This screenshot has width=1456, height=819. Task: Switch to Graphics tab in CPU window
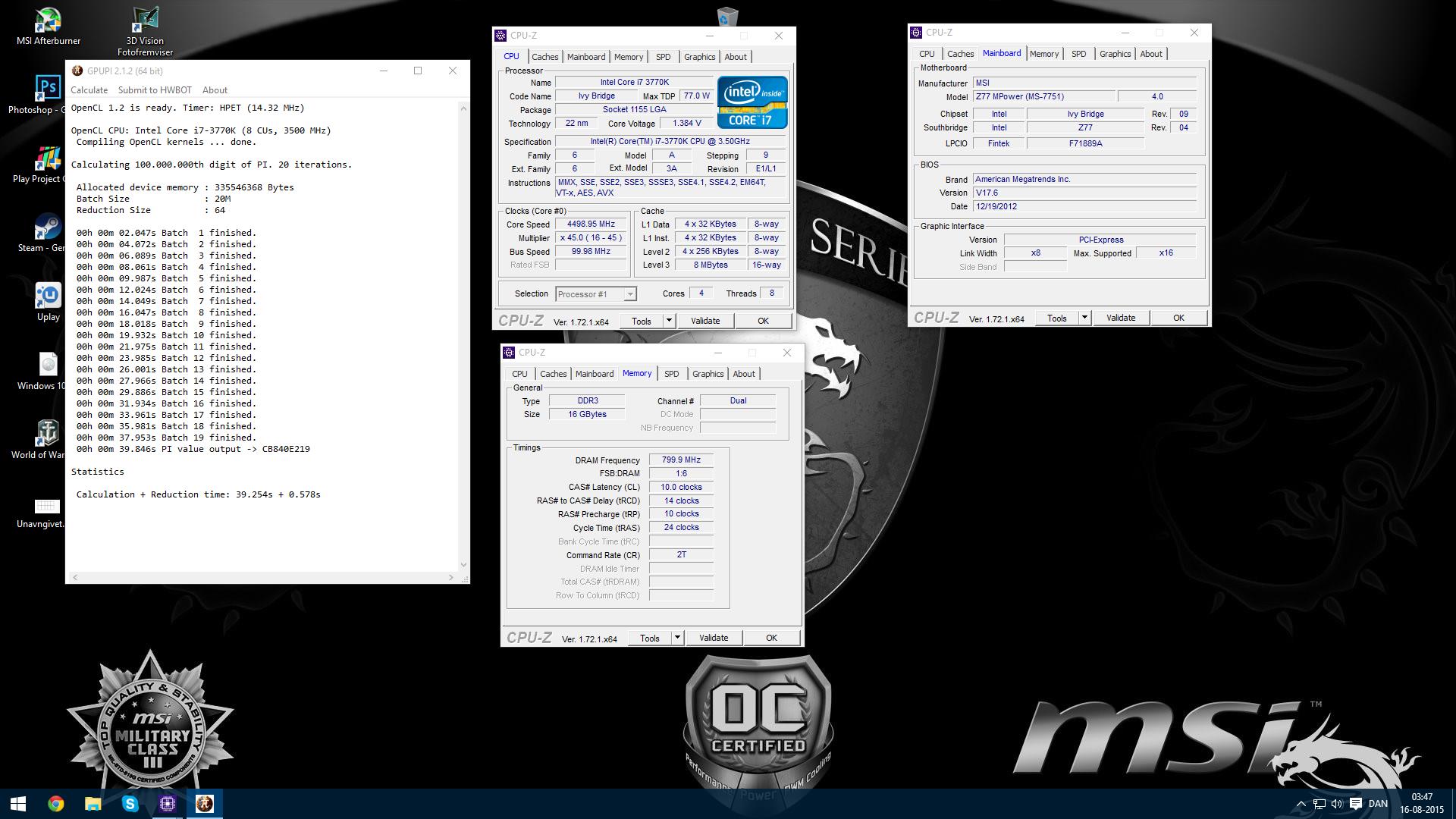point(699,57)
